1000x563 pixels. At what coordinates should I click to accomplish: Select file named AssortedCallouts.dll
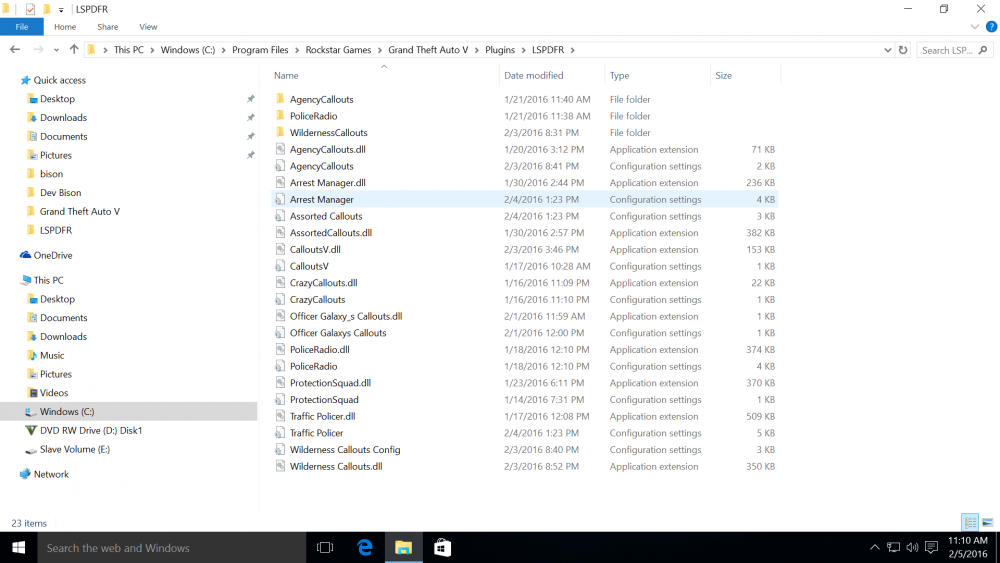point(331,233)
